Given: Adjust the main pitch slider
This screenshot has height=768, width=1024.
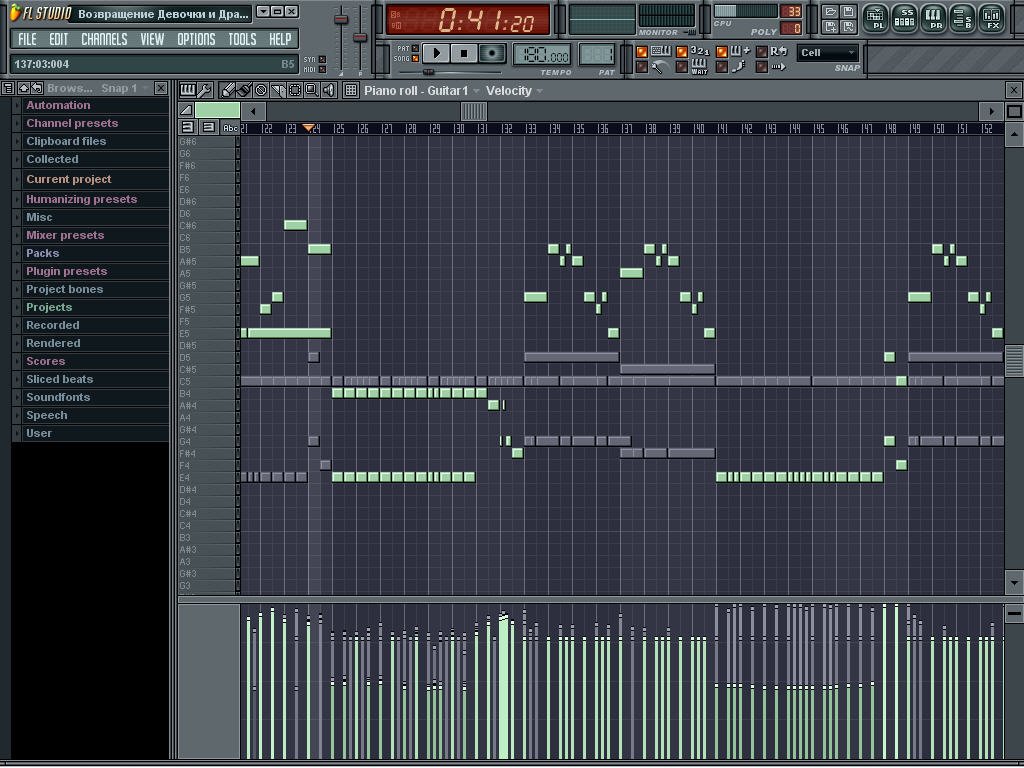Looking at the screenshot, I should 360,37.
